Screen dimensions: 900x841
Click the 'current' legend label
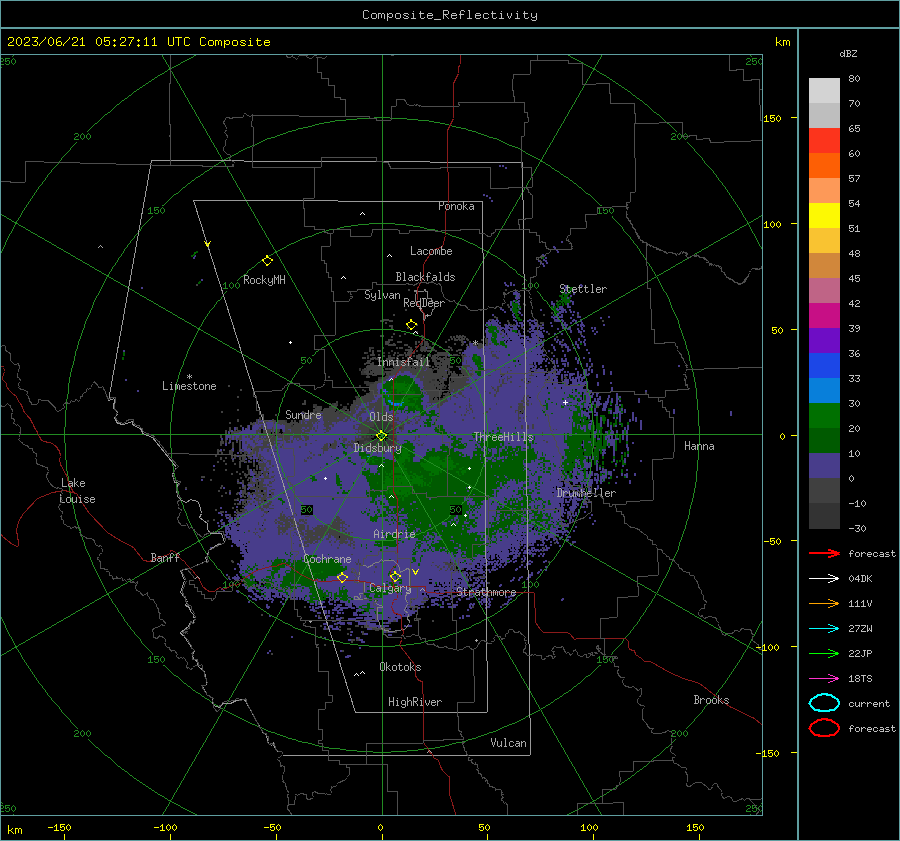(869, 703)
